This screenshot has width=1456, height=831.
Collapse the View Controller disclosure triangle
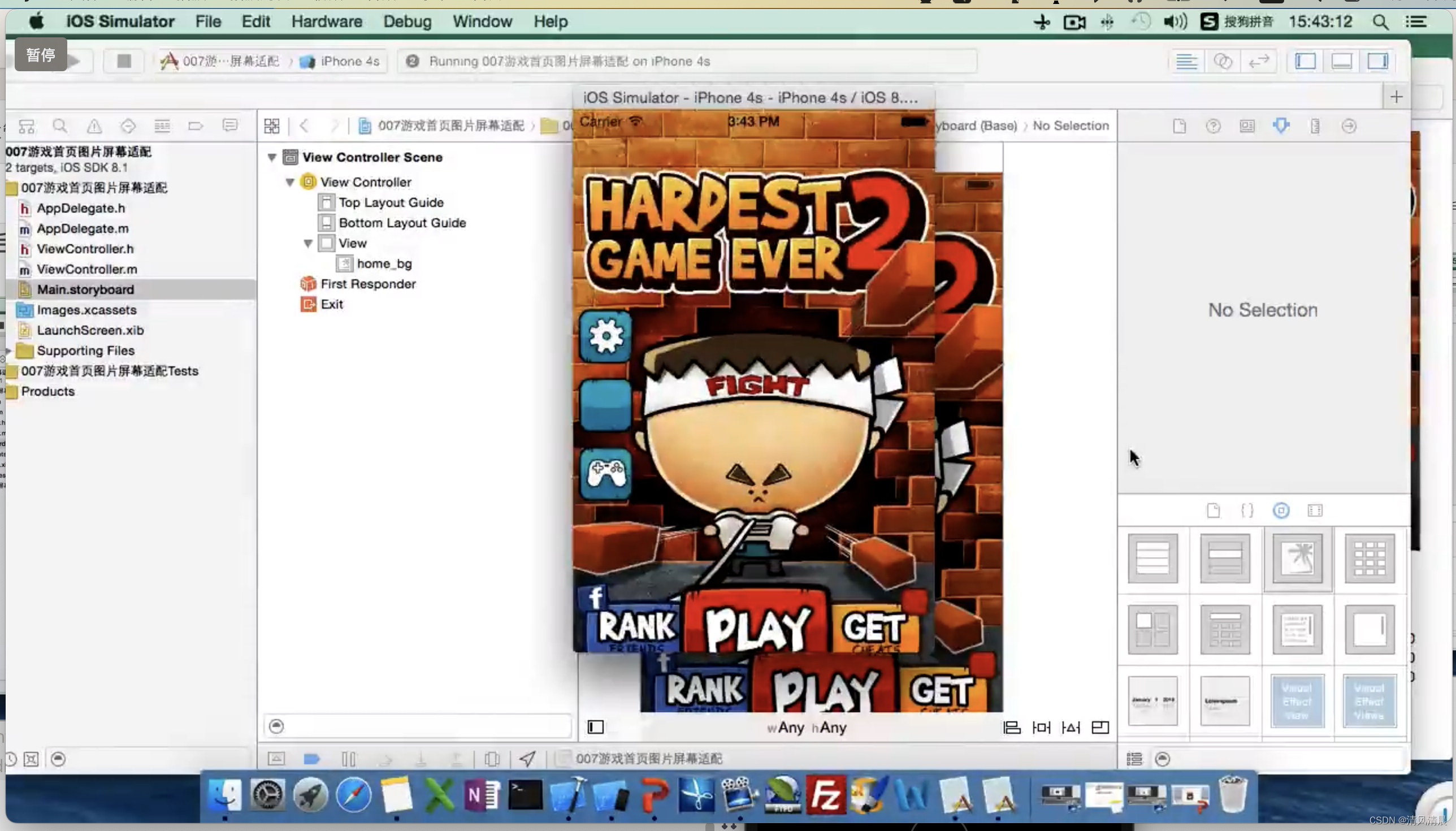[x=290, y=182]
